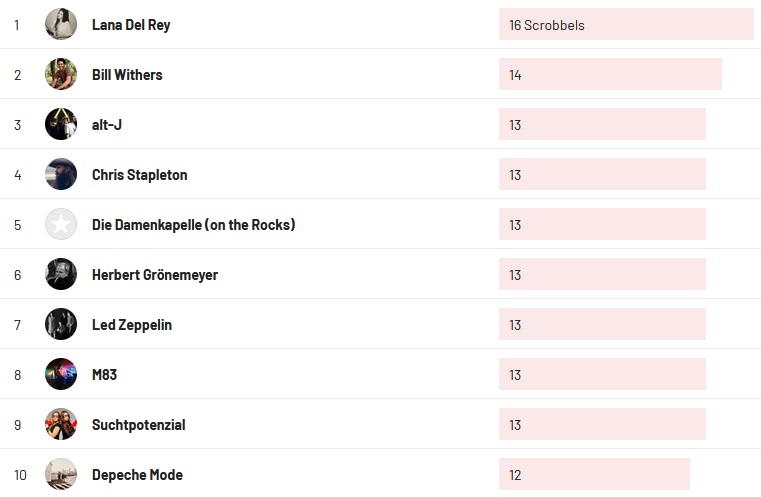Click Chris Stapleton's avatar thumbnail

(61, 174)
